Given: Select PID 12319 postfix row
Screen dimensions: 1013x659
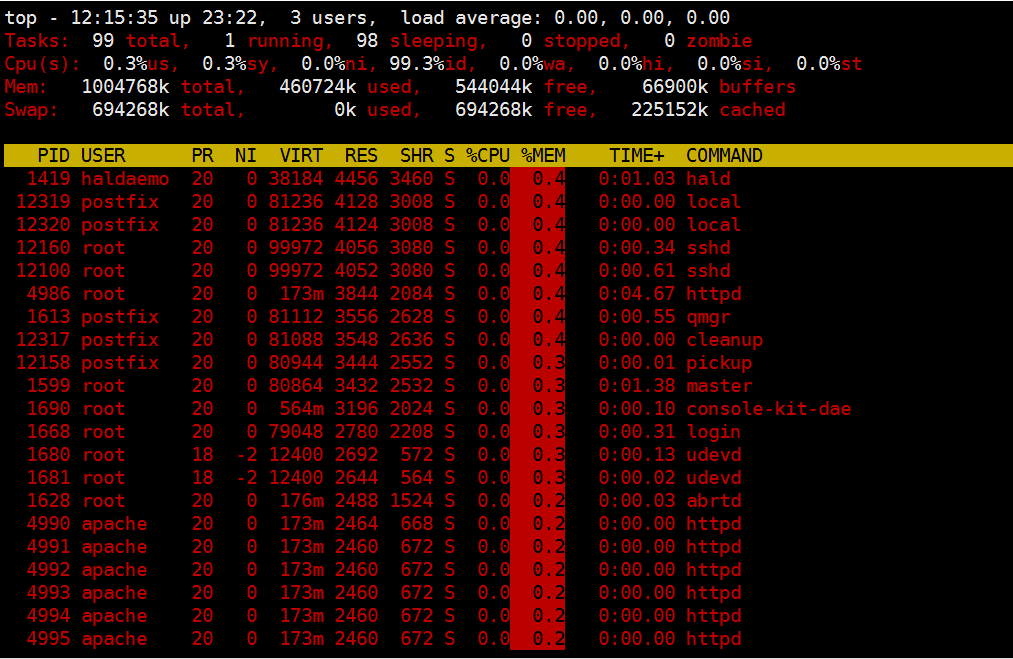Looking at the screenshot, I should [x=43, y=202].
